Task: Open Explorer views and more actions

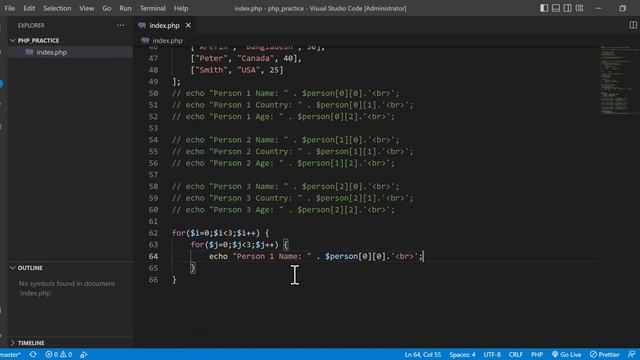Action: tap(120, 25)
